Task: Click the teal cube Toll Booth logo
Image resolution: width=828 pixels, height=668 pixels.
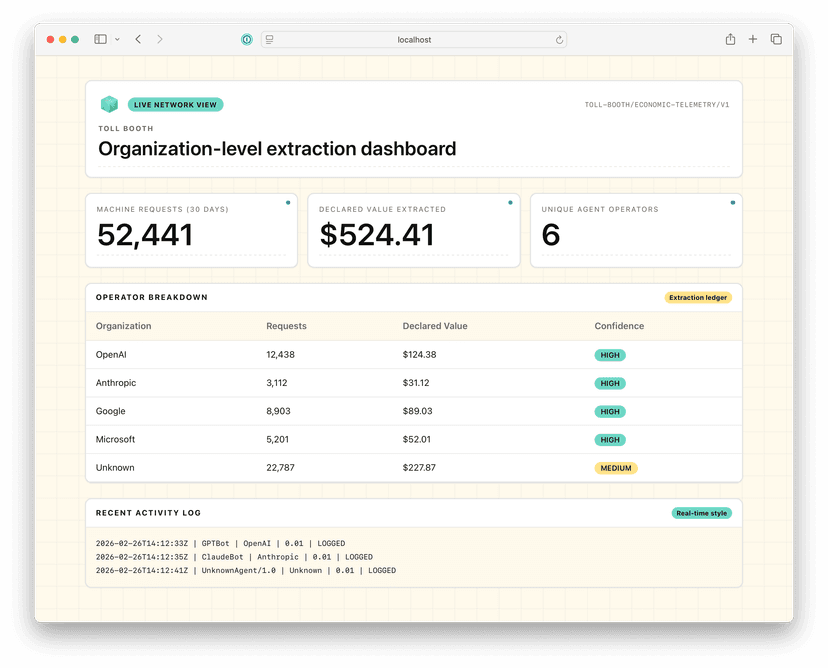Action: pos(109,104)
